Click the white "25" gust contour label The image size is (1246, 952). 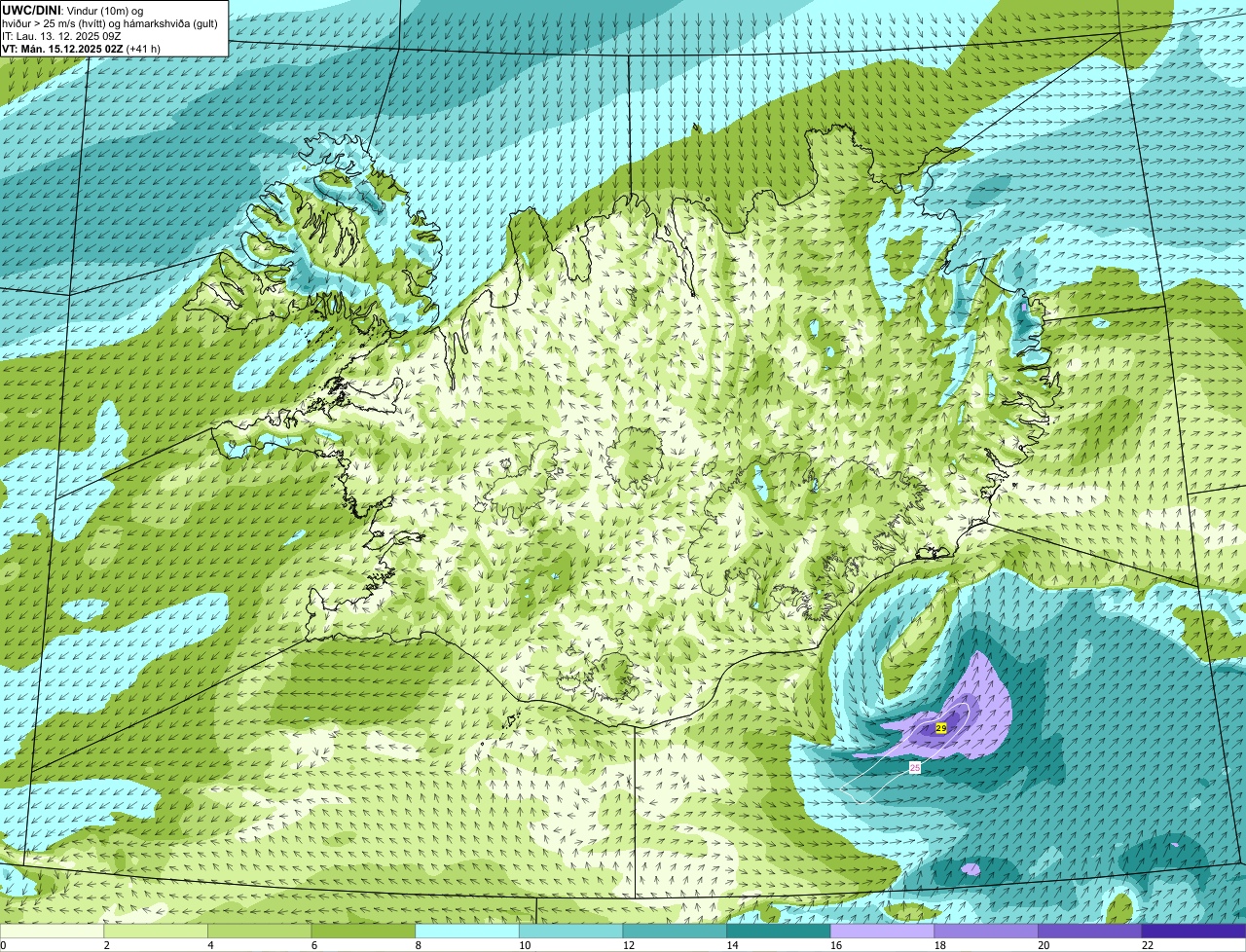pos(915,768)
